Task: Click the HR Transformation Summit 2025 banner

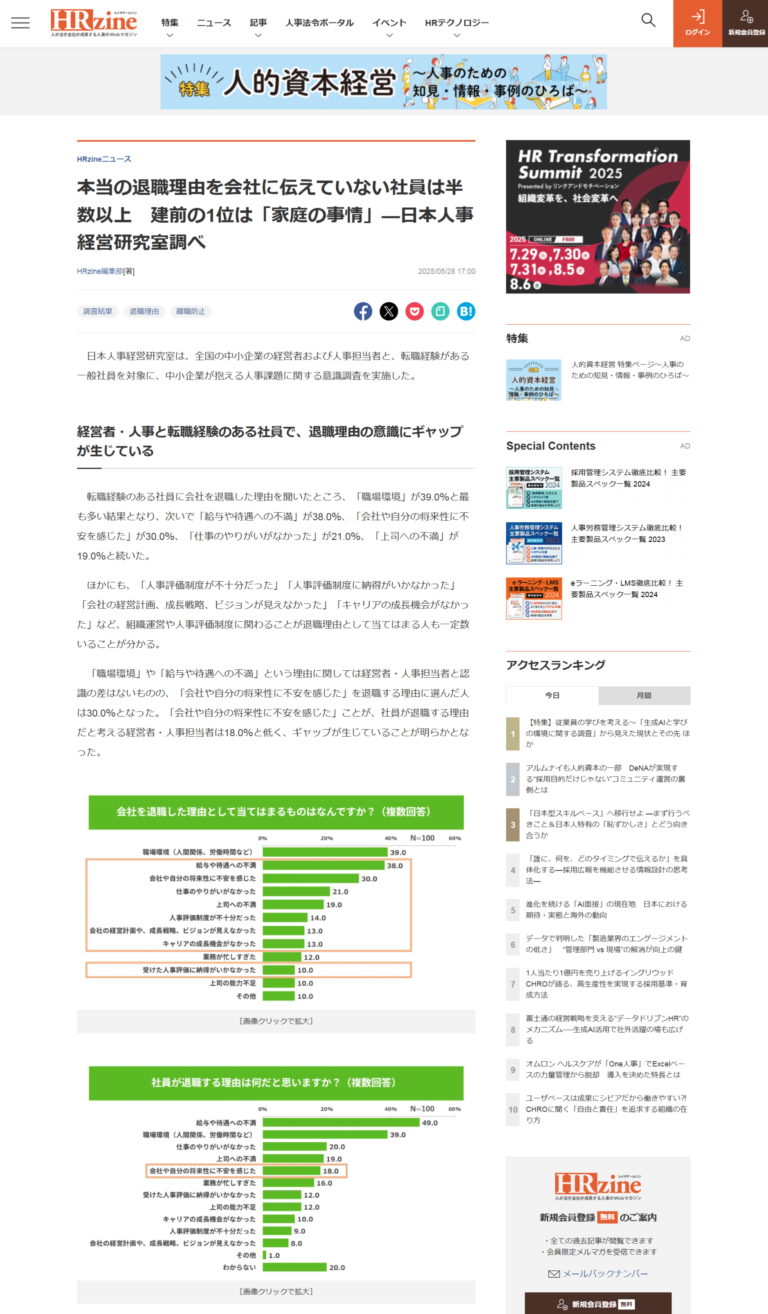Action: point(597,216)
